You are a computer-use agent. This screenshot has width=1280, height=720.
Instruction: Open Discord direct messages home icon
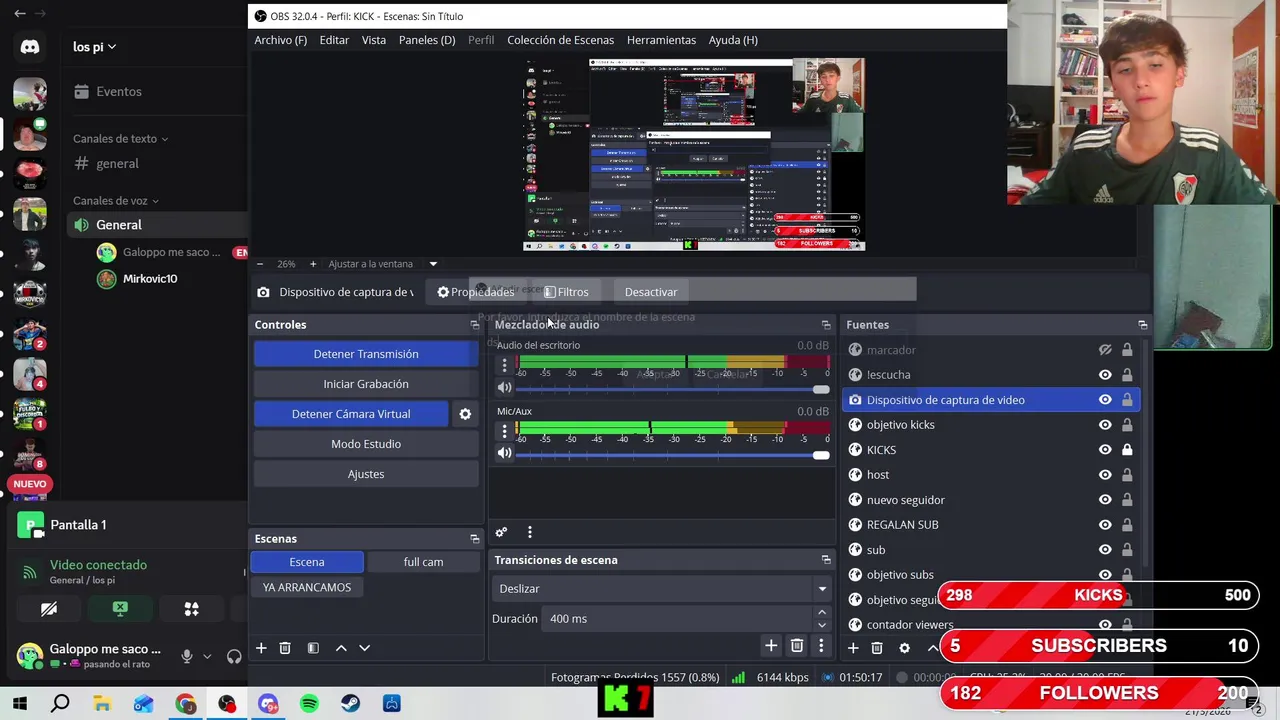30,47
